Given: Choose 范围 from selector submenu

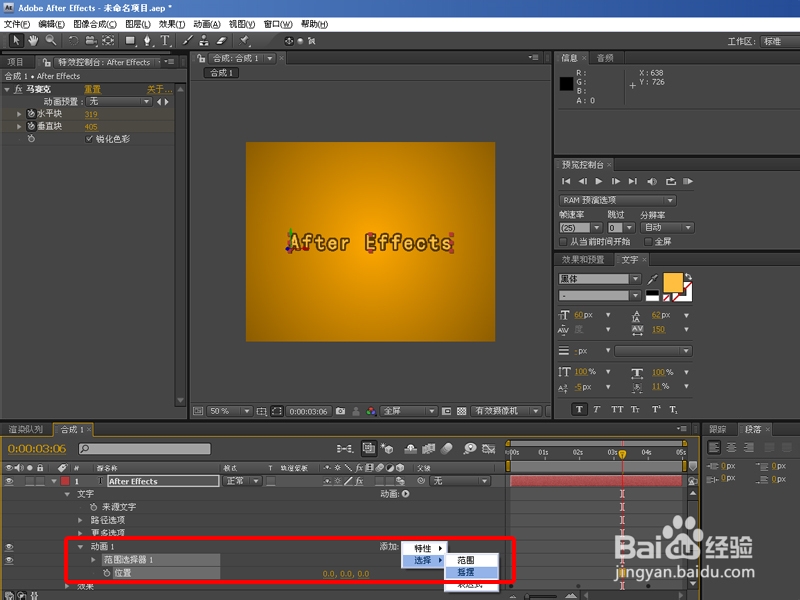Looking at the screenshot, I should coord(470,560).
